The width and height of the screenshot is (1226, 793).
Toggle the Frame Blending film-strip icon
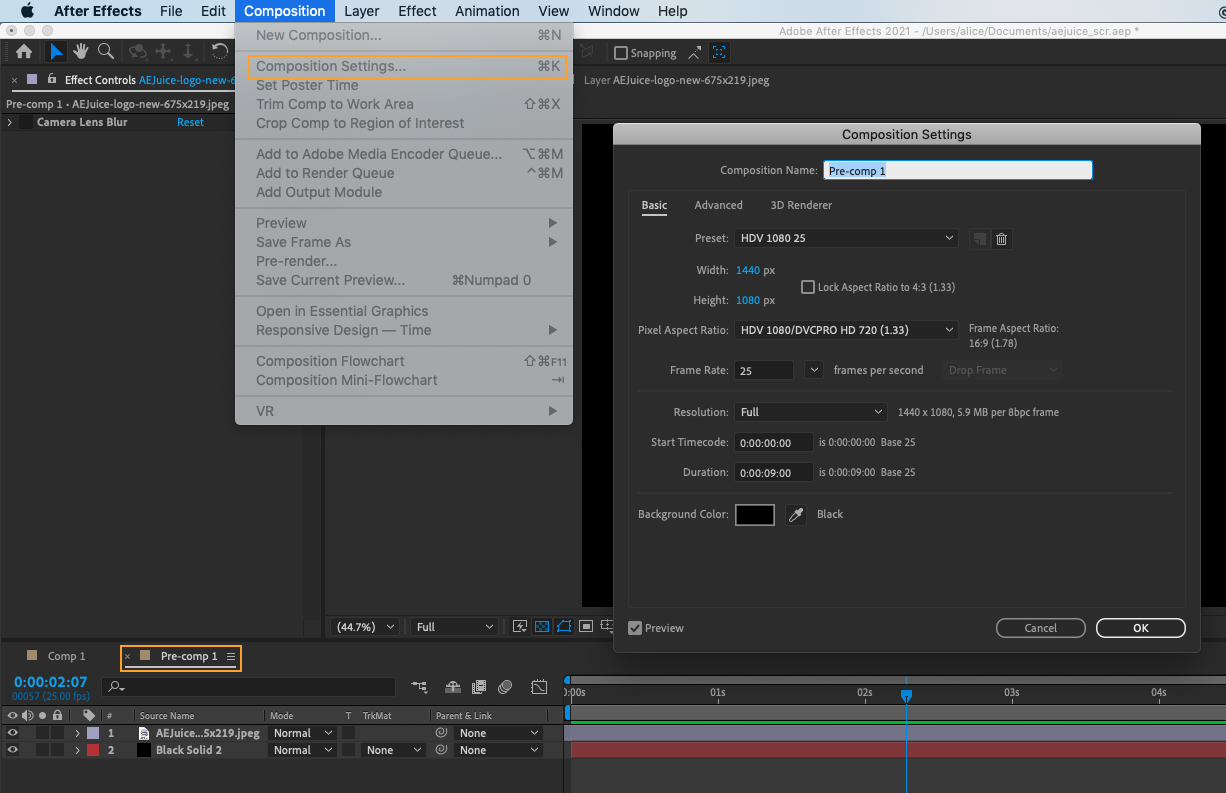pos(479,687)
